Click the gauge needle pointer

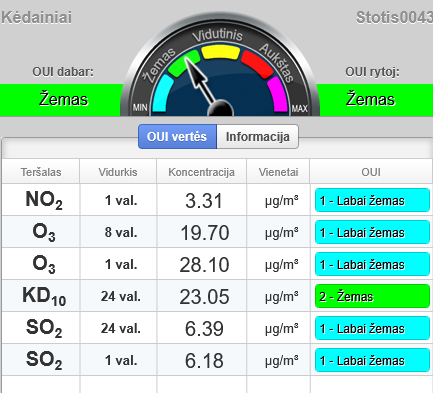point(204,86)
